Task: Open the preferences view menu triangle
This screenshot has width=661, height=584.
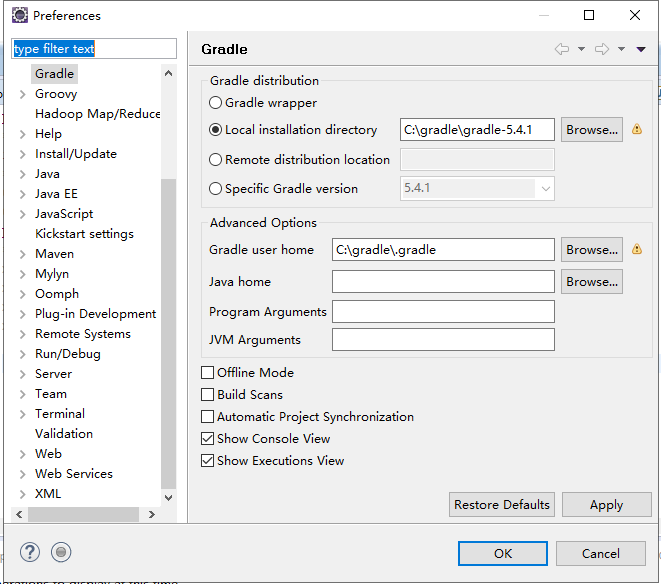Action: tap(641, 50)
